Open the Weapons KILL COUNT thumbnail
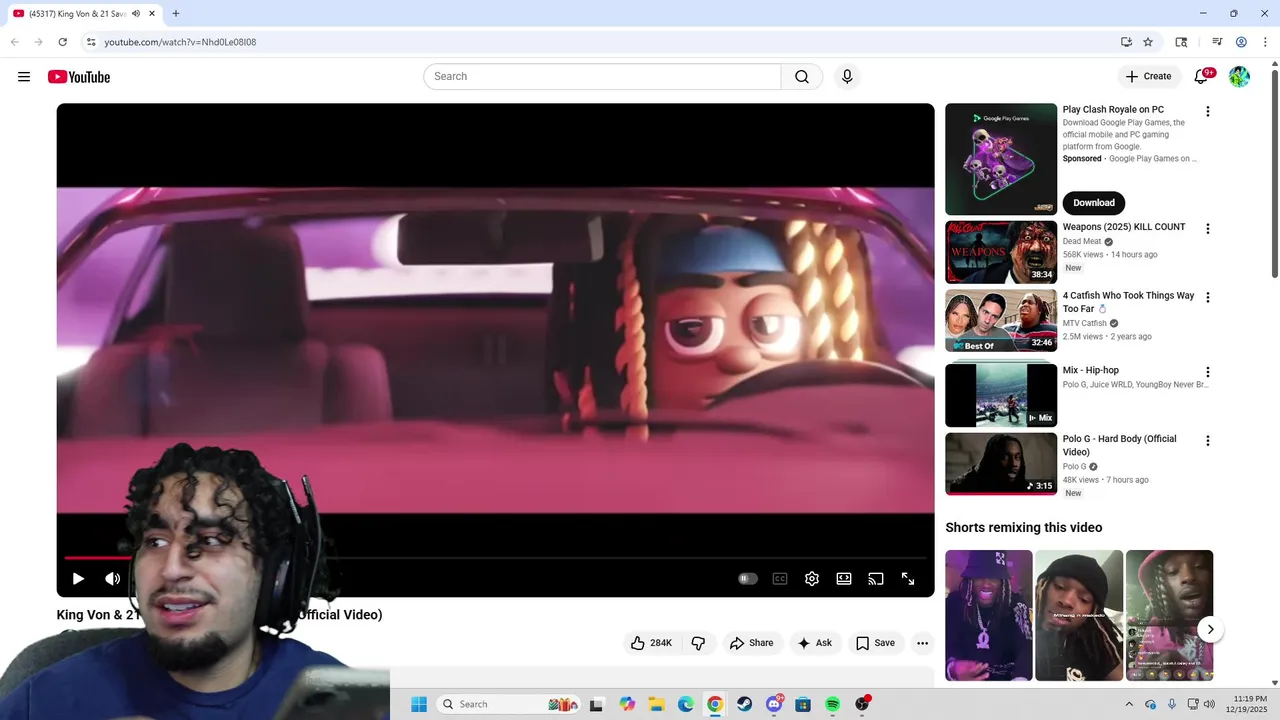The width and height of the screenshot is (1280, 720). (1001, 252)
